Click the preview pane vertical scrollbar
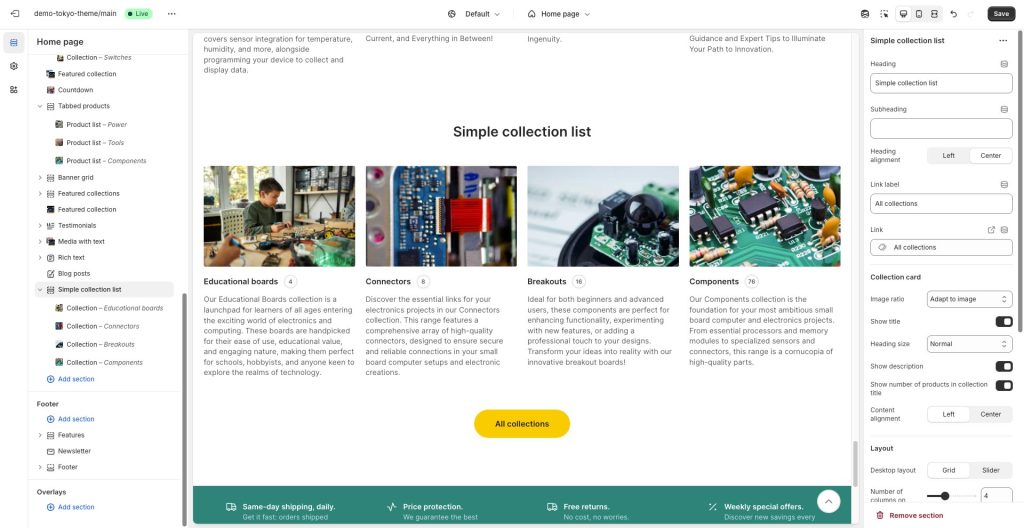Screen dimensions: 1024x528 pyautogui.click(x=855, y=463)
